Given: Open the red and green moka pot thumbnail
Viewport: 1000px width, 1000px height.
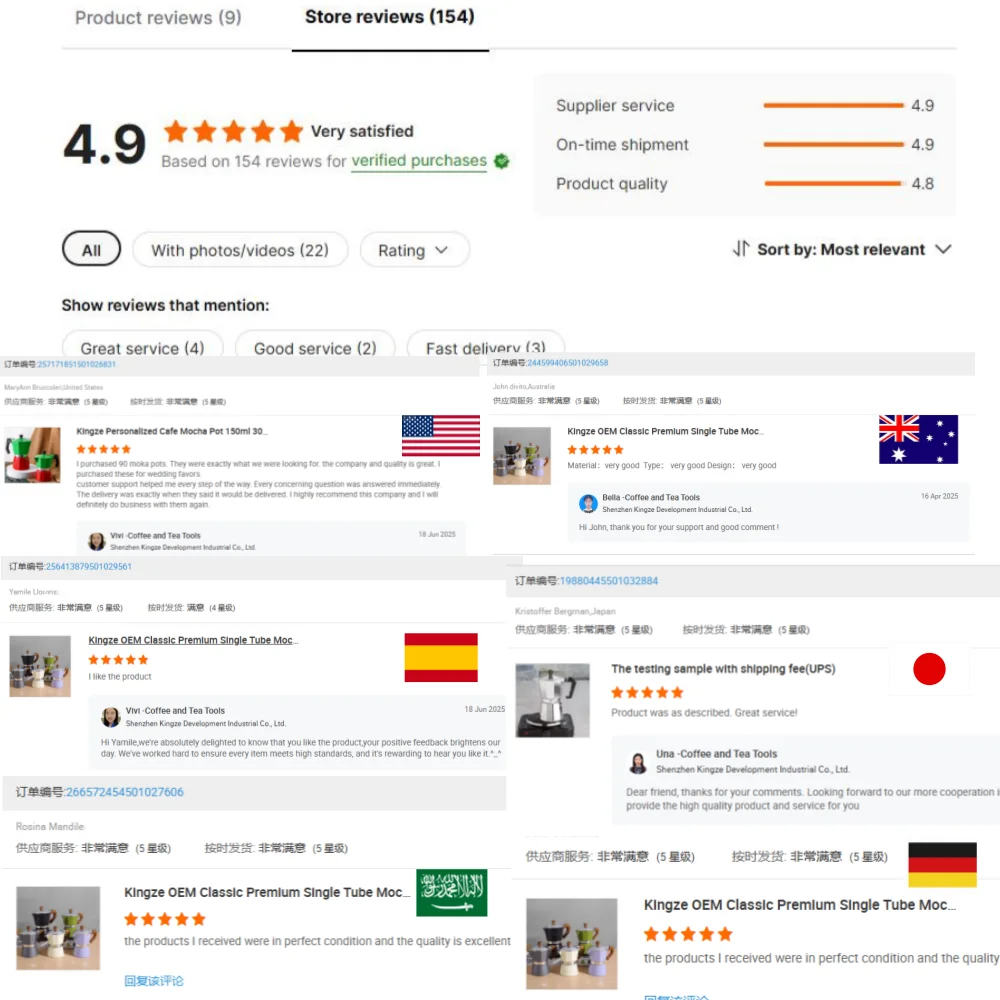Looking at the screenshot, I should click(x=33, y=455).
